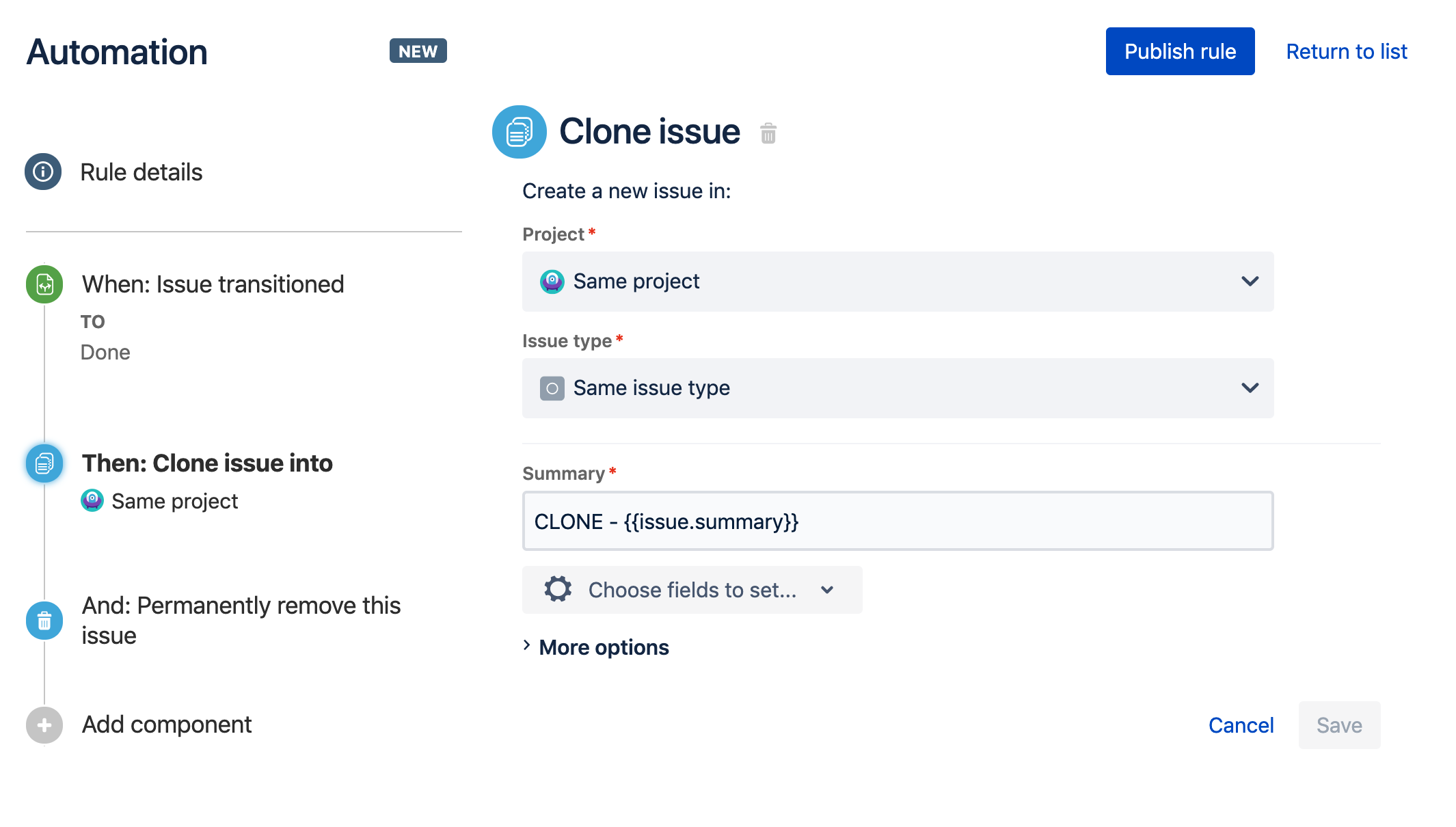Viewport: 1456px width, 827px height.
Task: Expand More options section
Action: pos(596,647)
